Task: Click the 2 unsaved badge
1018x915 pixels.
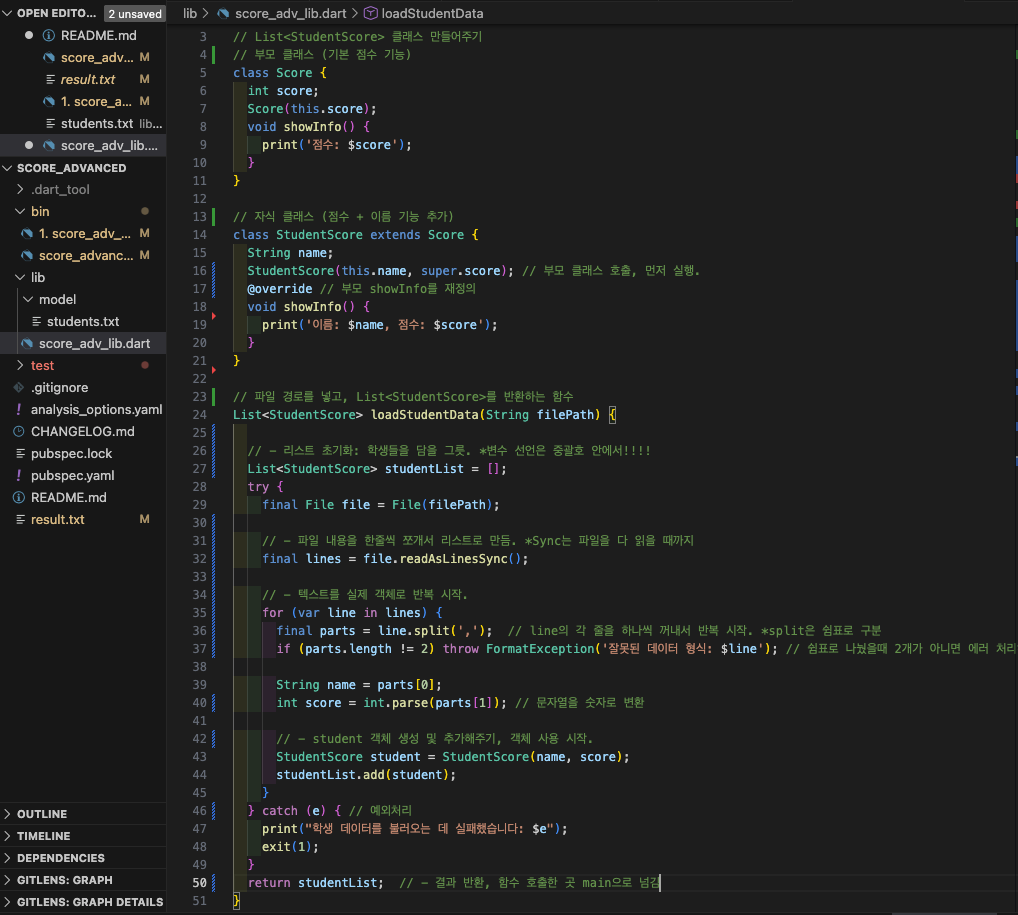Action: coord(134,14)
